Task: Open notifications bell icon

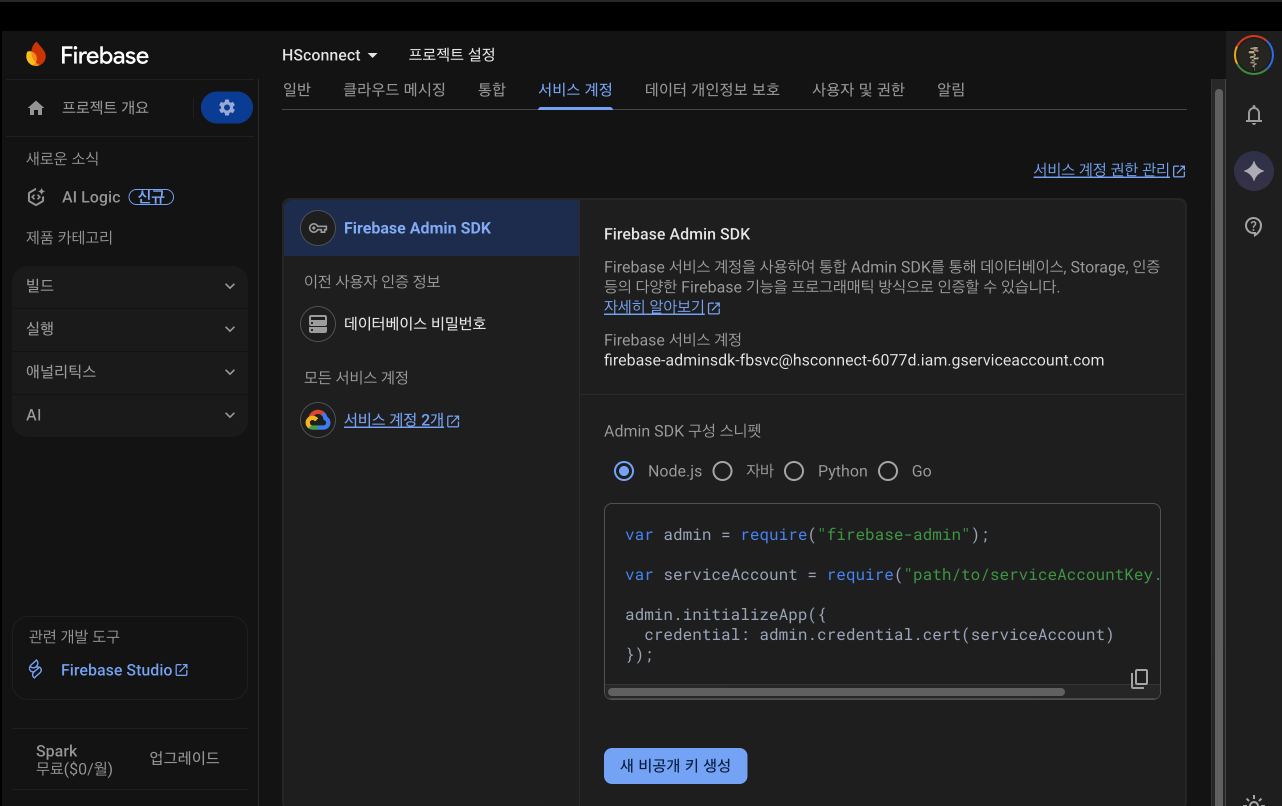Action: (x=1254, y=115)
